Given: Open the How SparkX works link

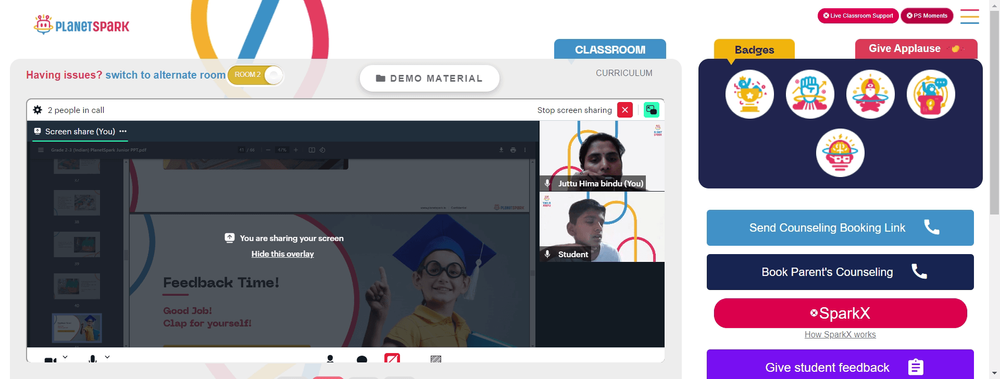Looking at the screenshot, I should (x=840, y=334).
